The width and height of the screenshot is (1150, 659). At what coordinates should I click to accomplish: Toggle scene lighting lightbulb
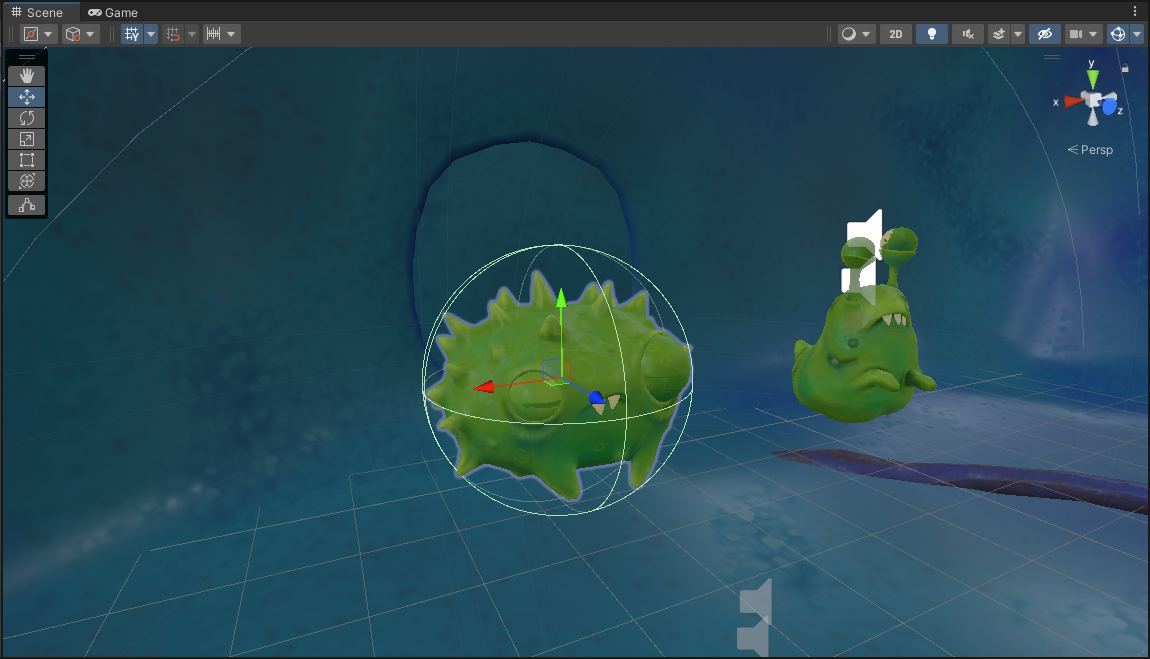click(x=931, y=34)
